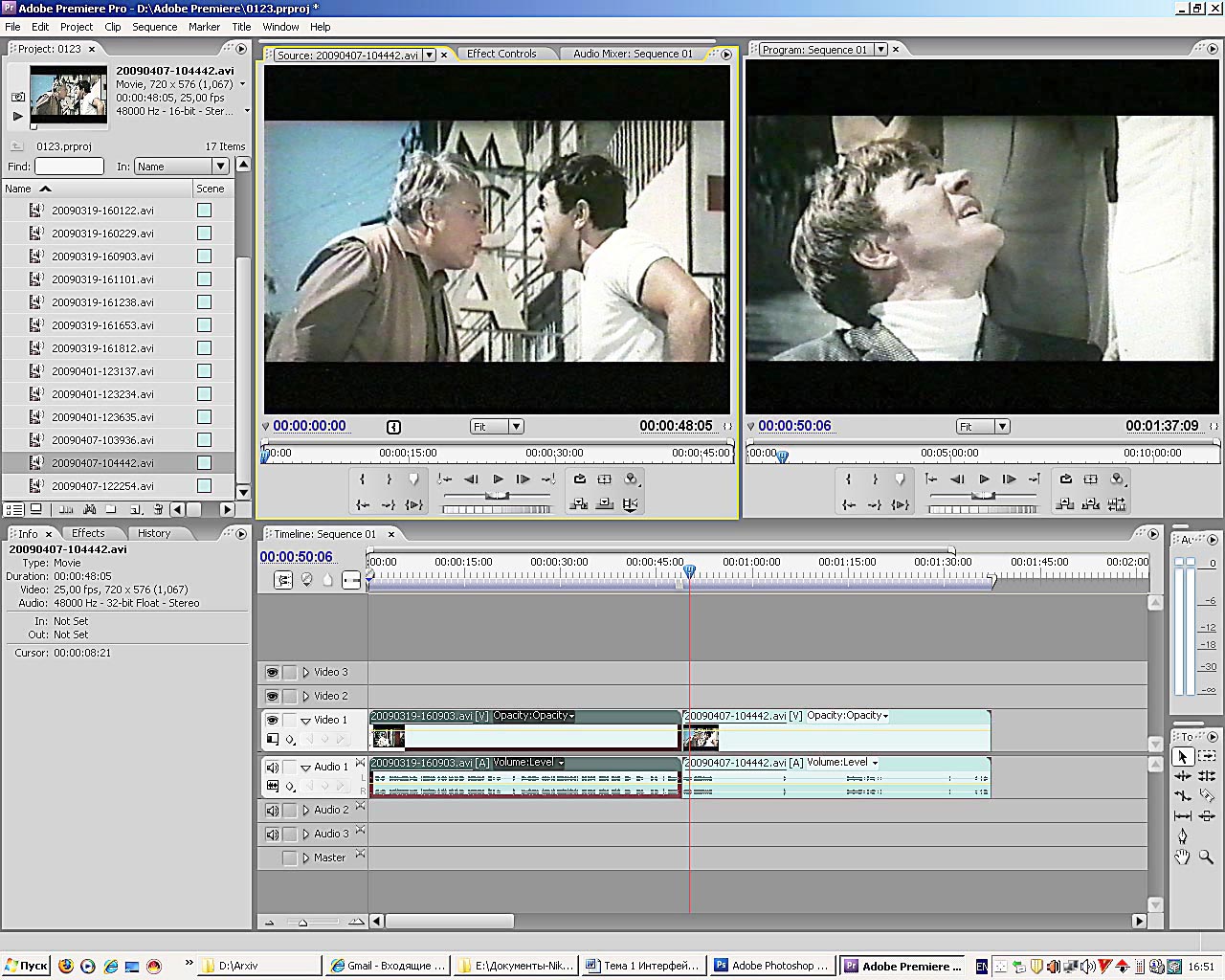Select the Zoom magnifier tool
Image resolution: width=1225 pixels, height=980 pixels.
click(x=1206, y=857)
